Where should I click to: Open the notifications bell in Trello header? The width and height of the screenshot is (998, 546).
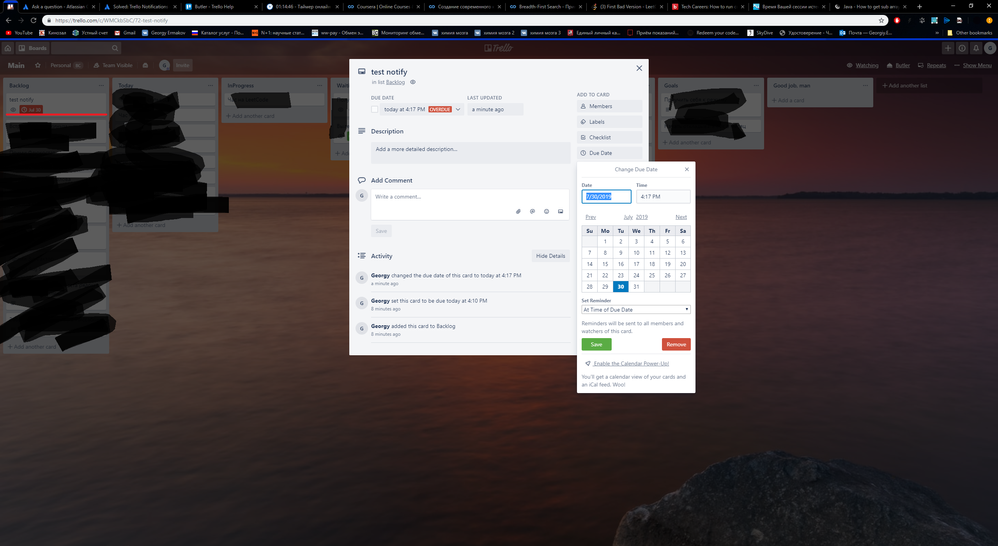pyautogui.click(x=976, y=48)
